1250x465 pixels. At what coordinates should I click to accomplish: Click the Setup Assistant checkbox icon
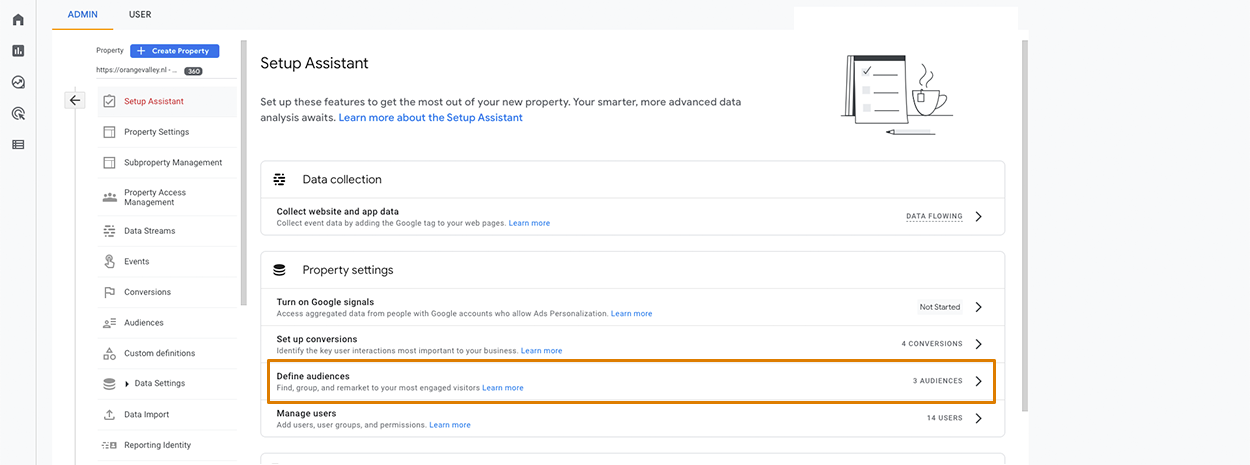(109, 101)
